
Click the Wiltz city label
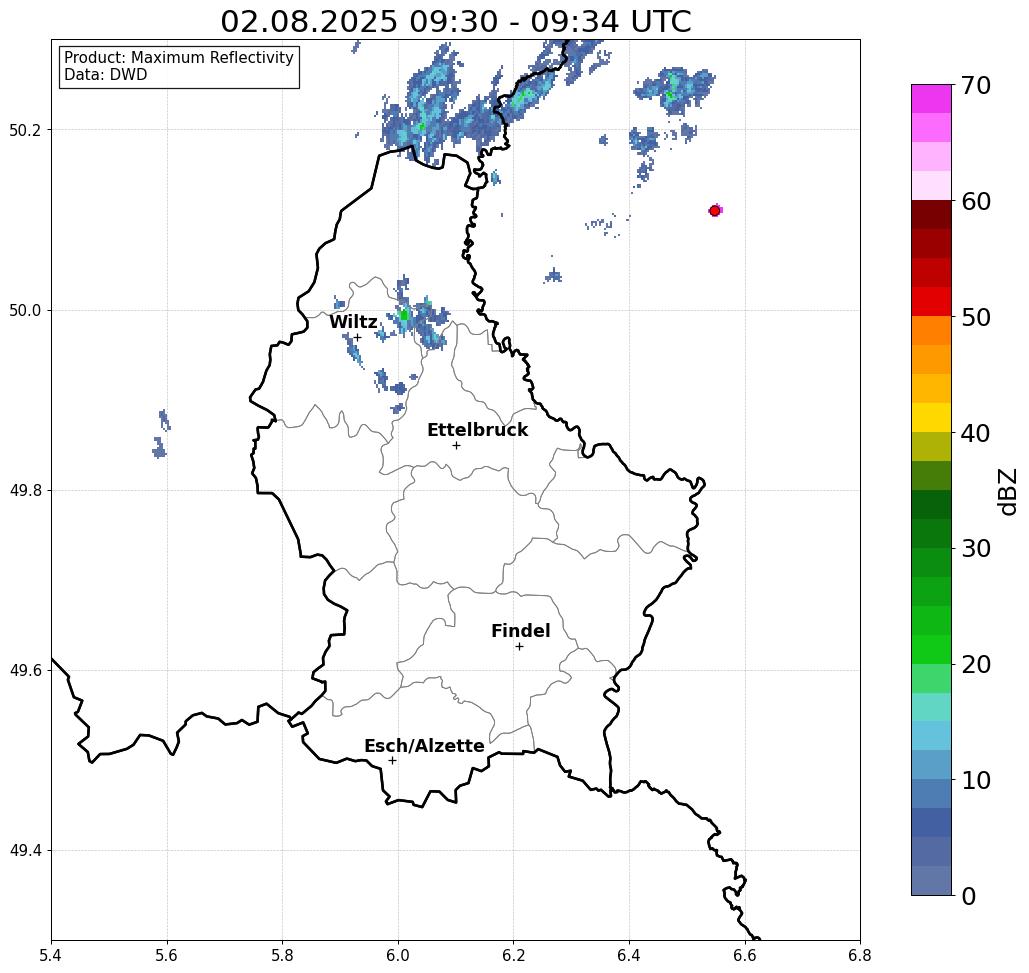pos(353,321)
